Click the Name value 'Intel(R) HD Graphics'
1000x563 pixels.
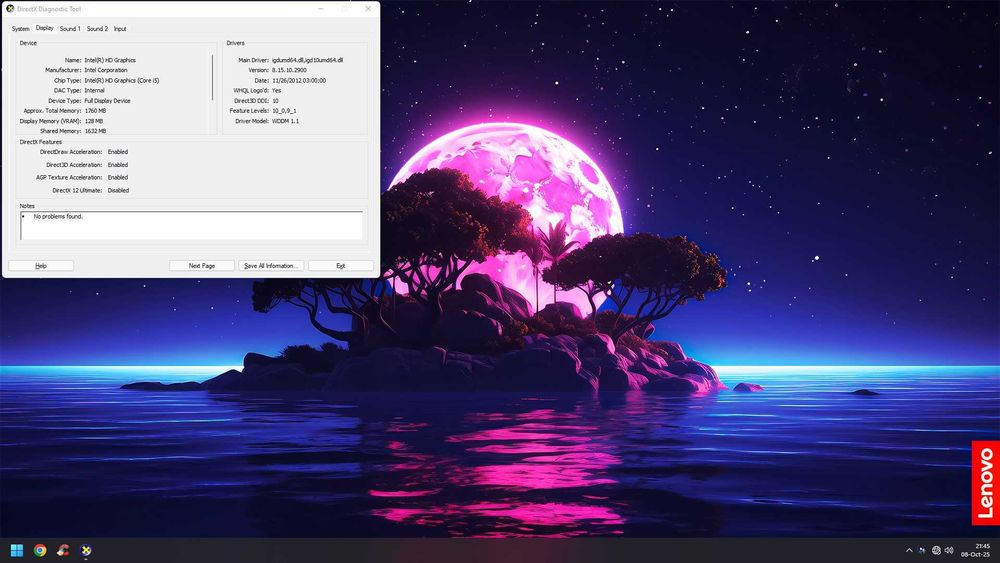(x=110, y=60)
